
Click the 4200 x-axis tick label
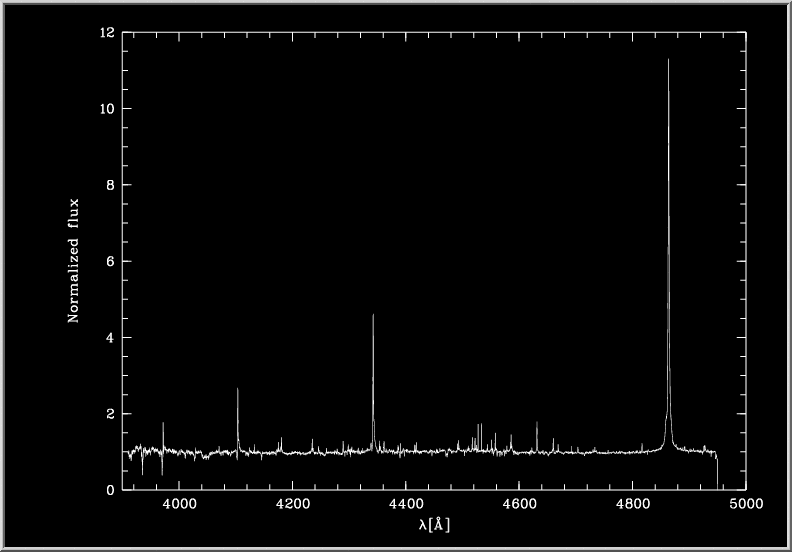(x=292, y=506)
